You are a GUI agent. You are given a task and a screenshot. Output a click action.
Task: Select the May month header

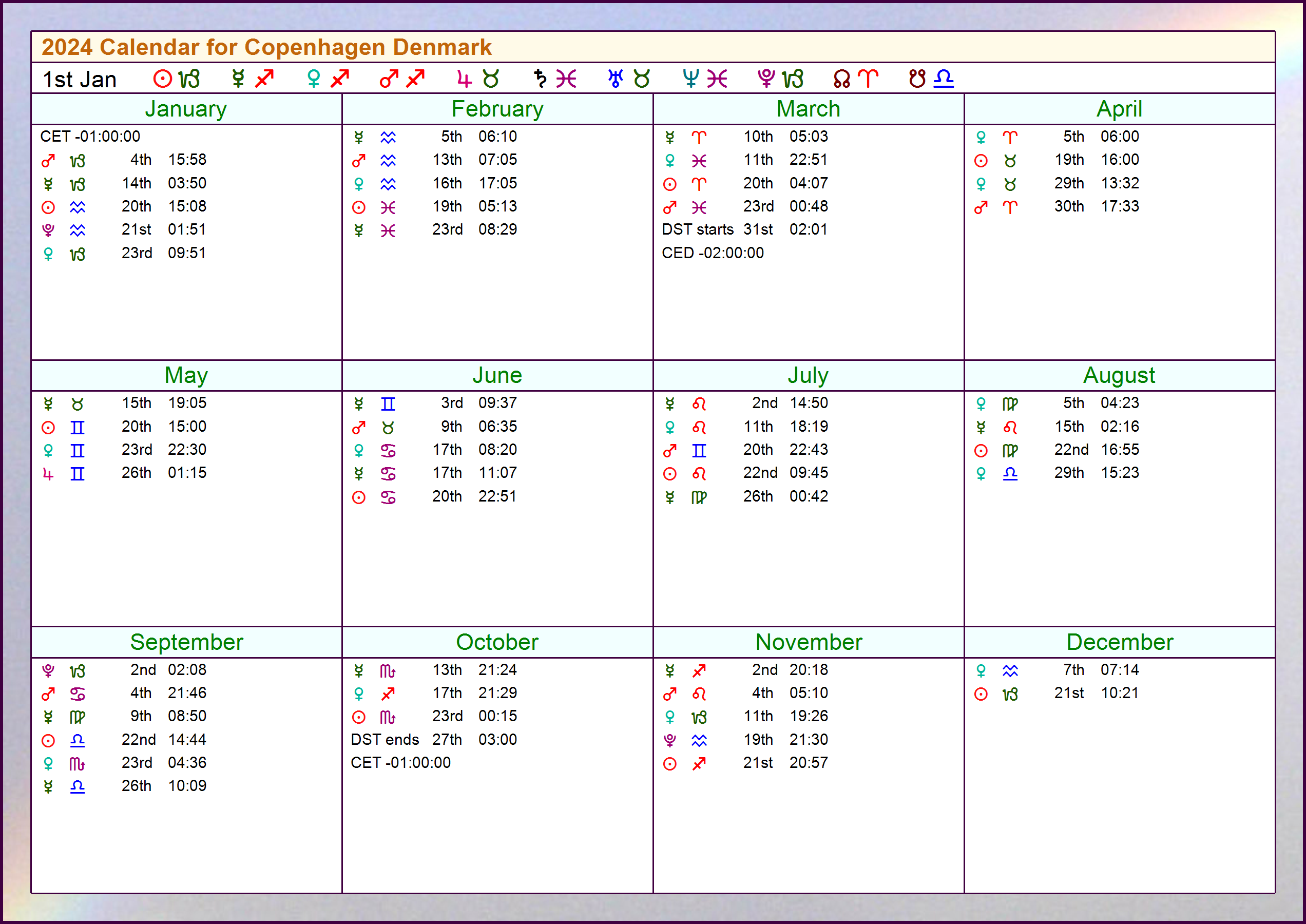click(186, 375)
